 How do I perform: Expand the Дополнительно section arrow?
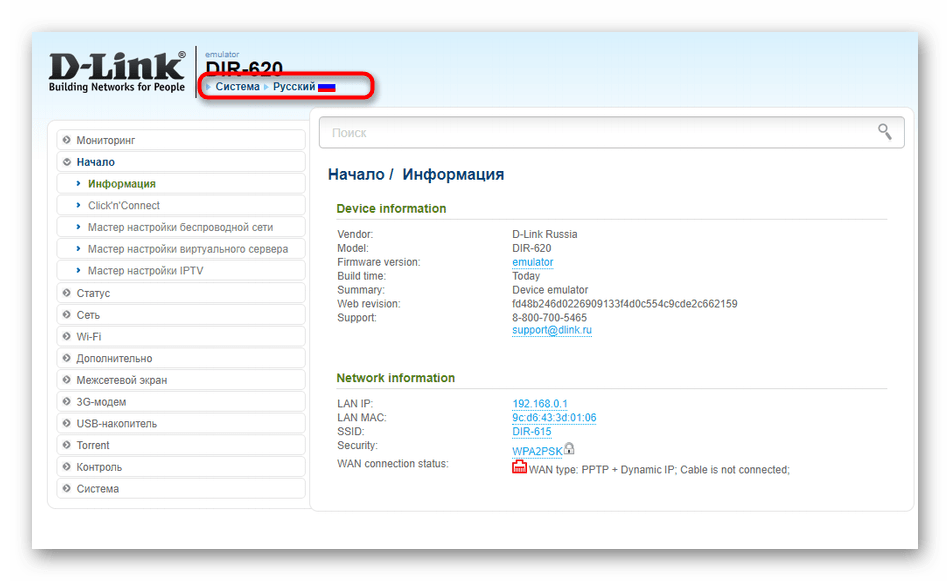tap(67, 358)
